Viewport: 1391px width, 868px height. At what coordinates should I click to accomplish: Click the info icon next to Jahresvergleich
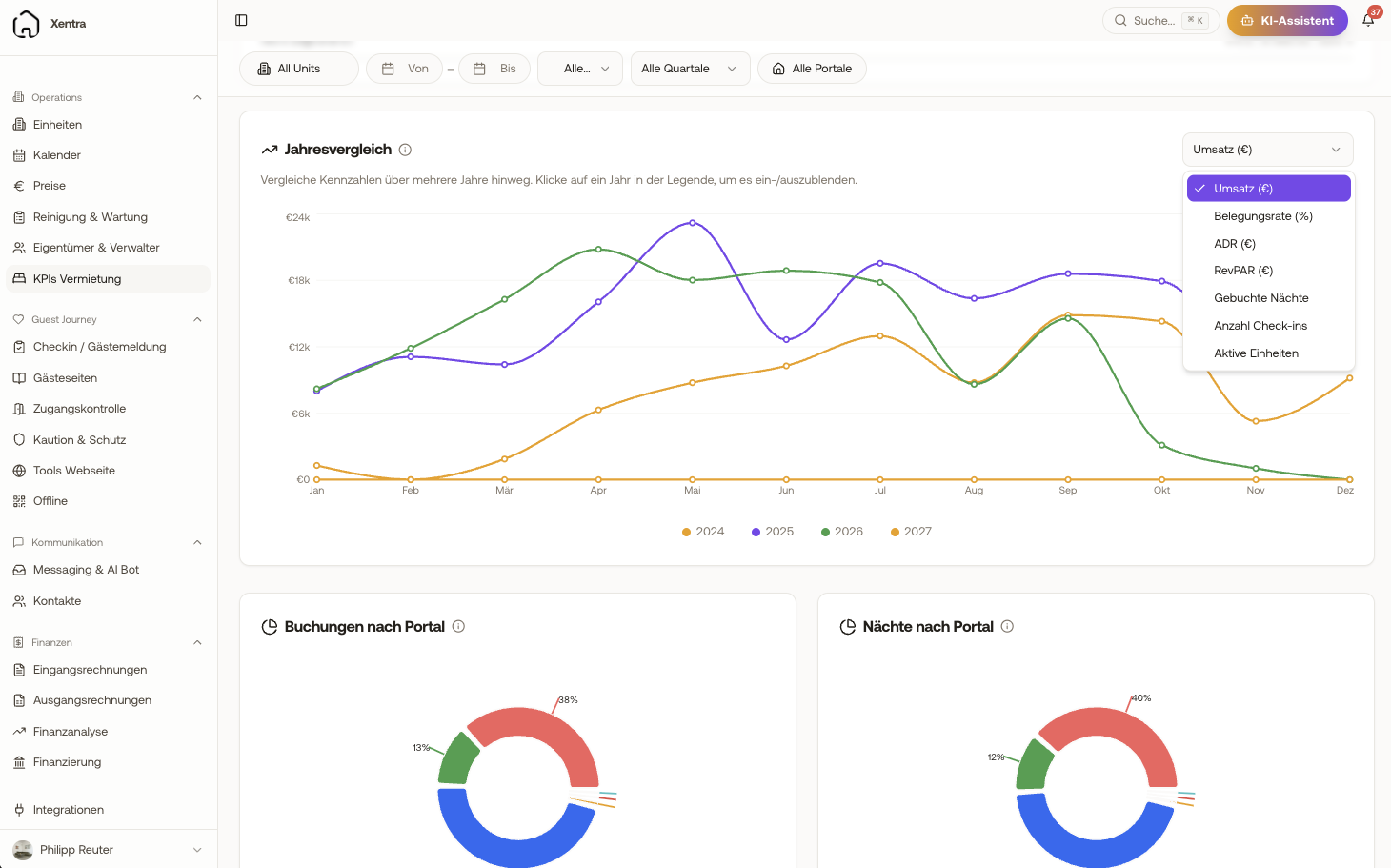click(x=405, y=150)
